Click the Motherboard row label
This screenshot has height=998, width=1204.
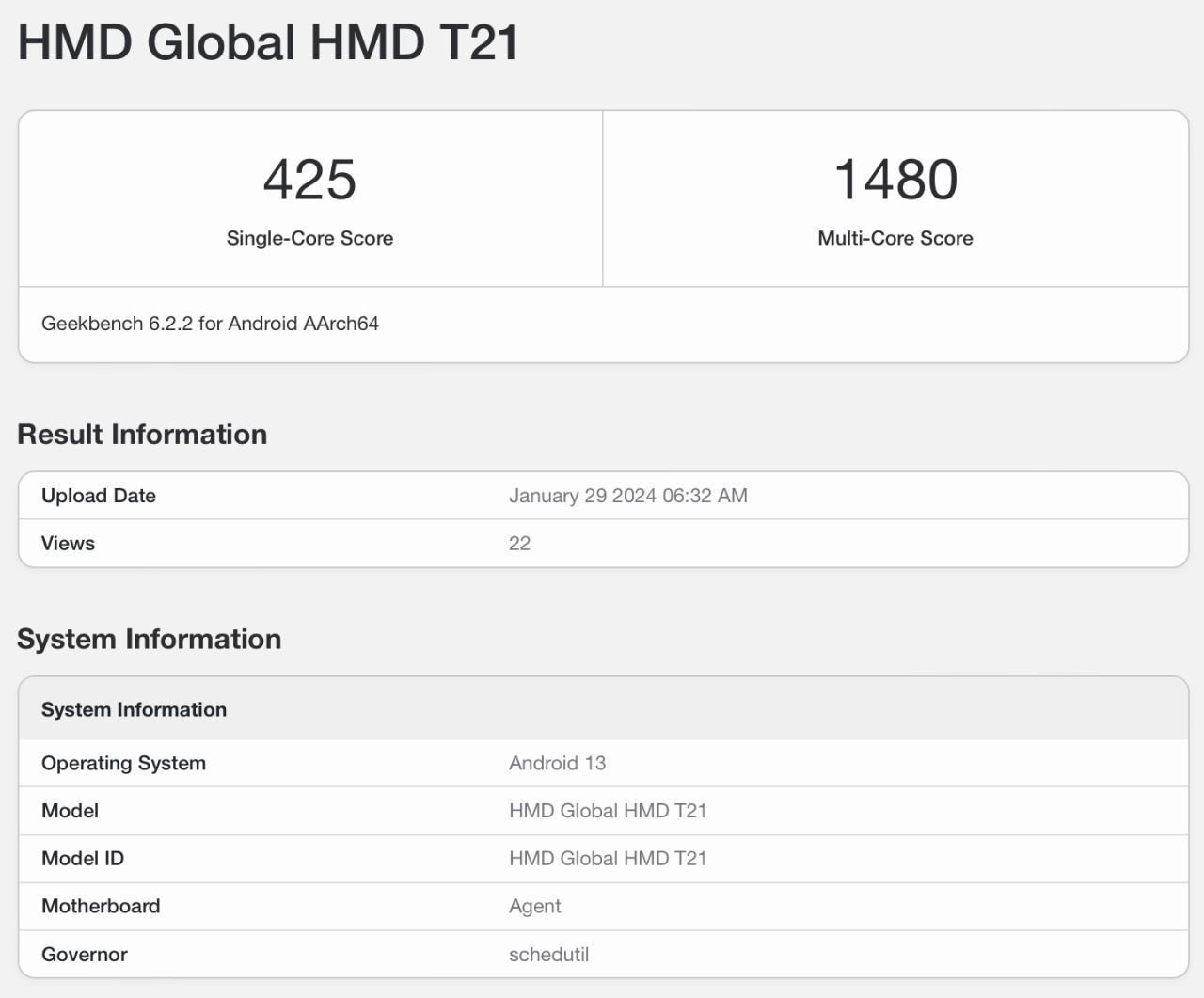click(101, 907)
